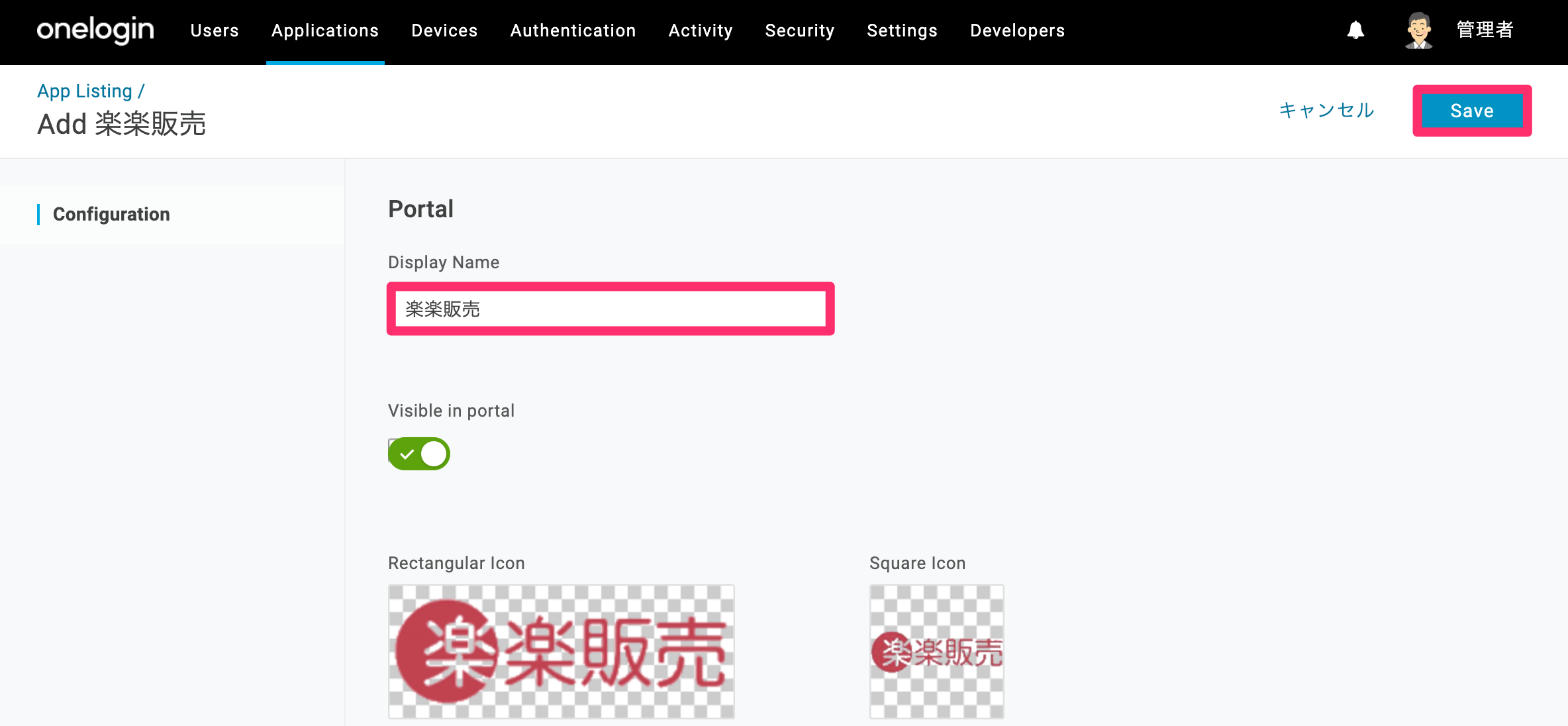Save the new application
Screen dimensions: 1568x726
pos(1472,111)
